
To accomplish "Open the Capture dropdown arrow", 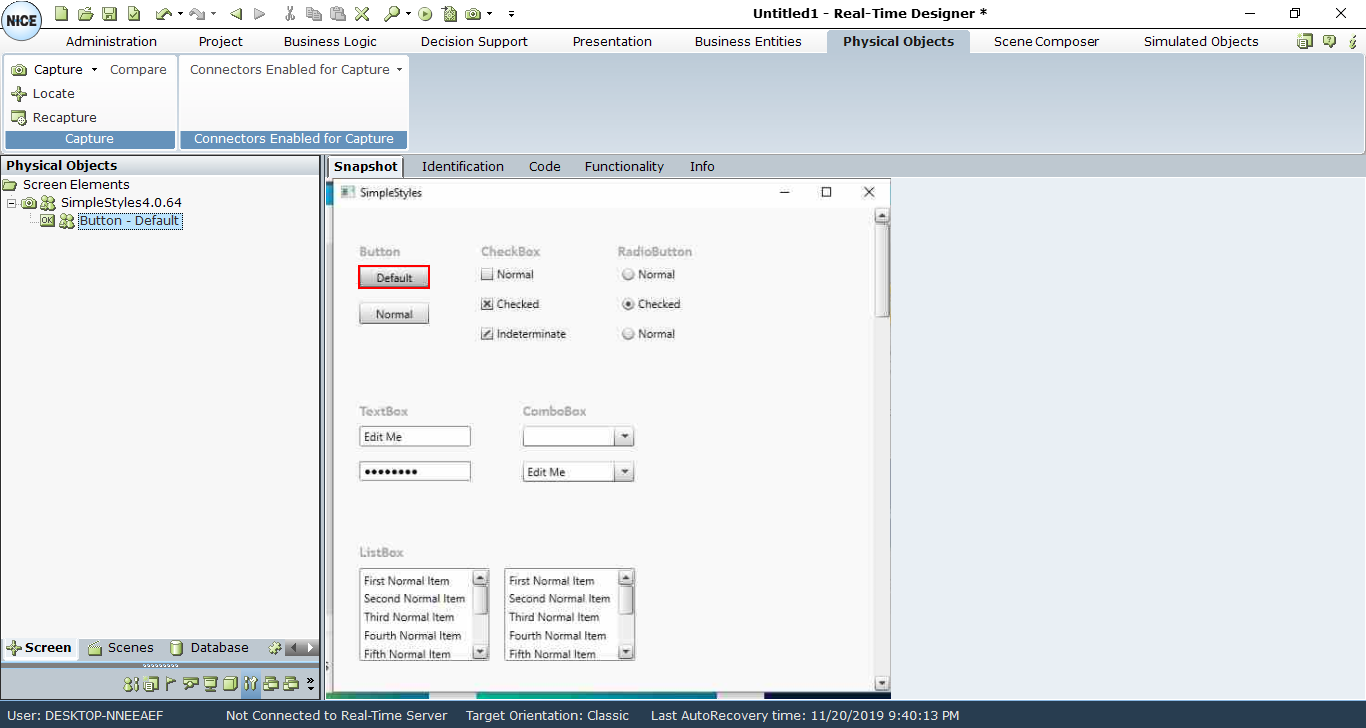I will (95, 70).
